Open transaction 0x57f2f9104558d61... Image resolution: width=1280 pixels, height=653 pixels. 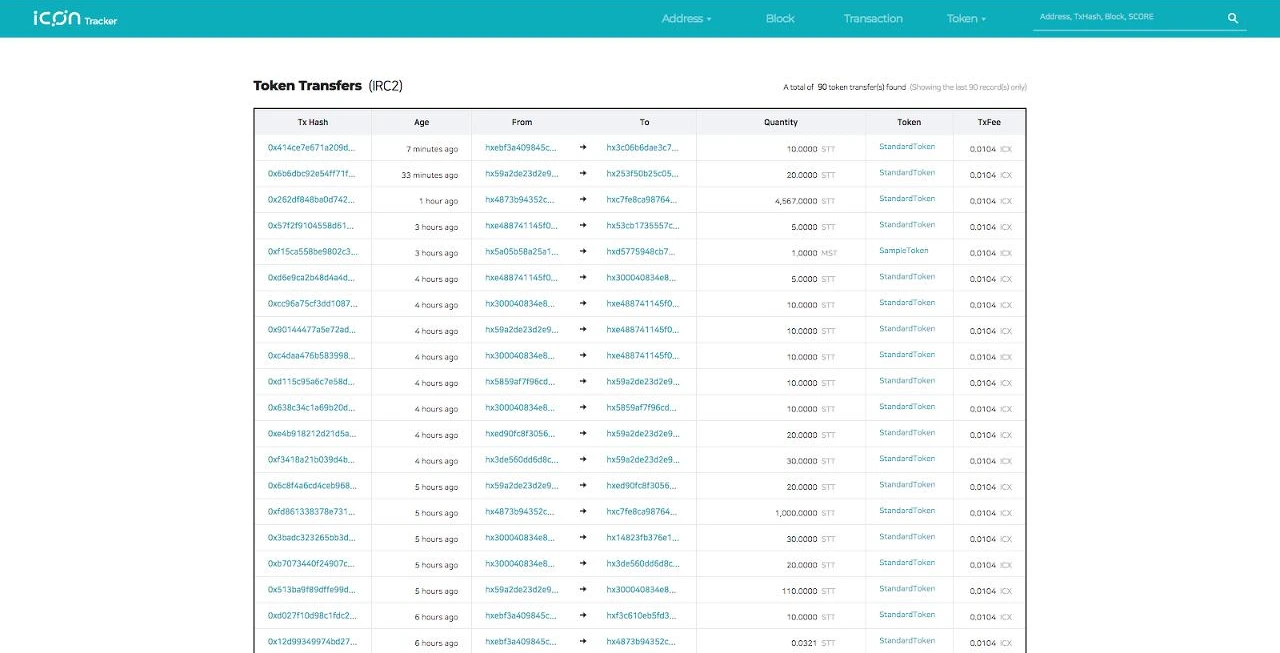pyautogui.click(x=311, y=226)
